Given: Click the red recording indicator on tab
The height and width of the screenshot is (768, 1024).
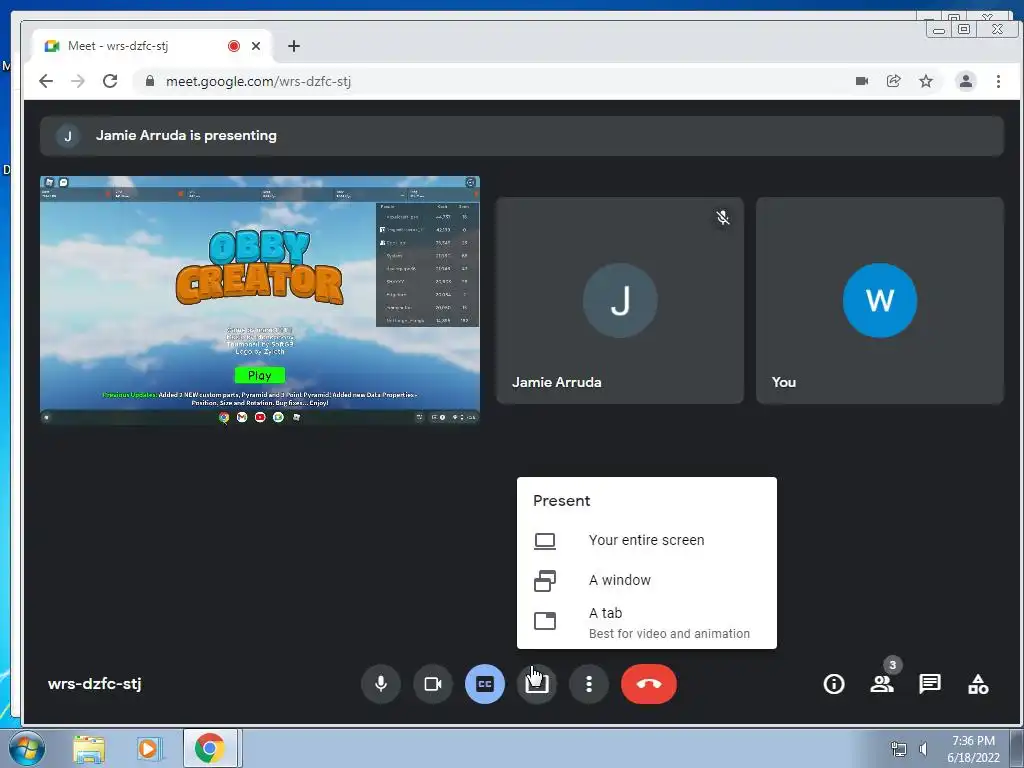Looking at the screenshot, I should tap(234, 46).
